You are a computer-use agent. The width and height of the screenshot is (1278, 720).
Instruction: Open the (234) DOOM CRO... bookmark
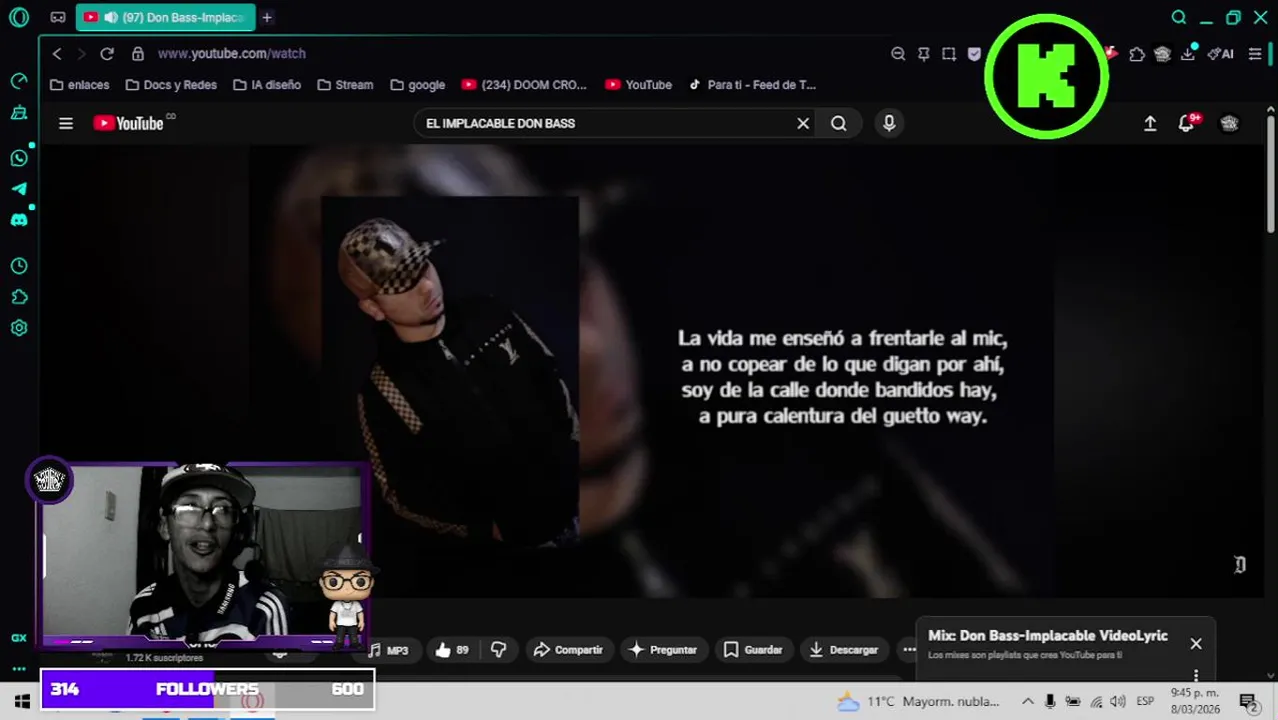pos(524,85)
